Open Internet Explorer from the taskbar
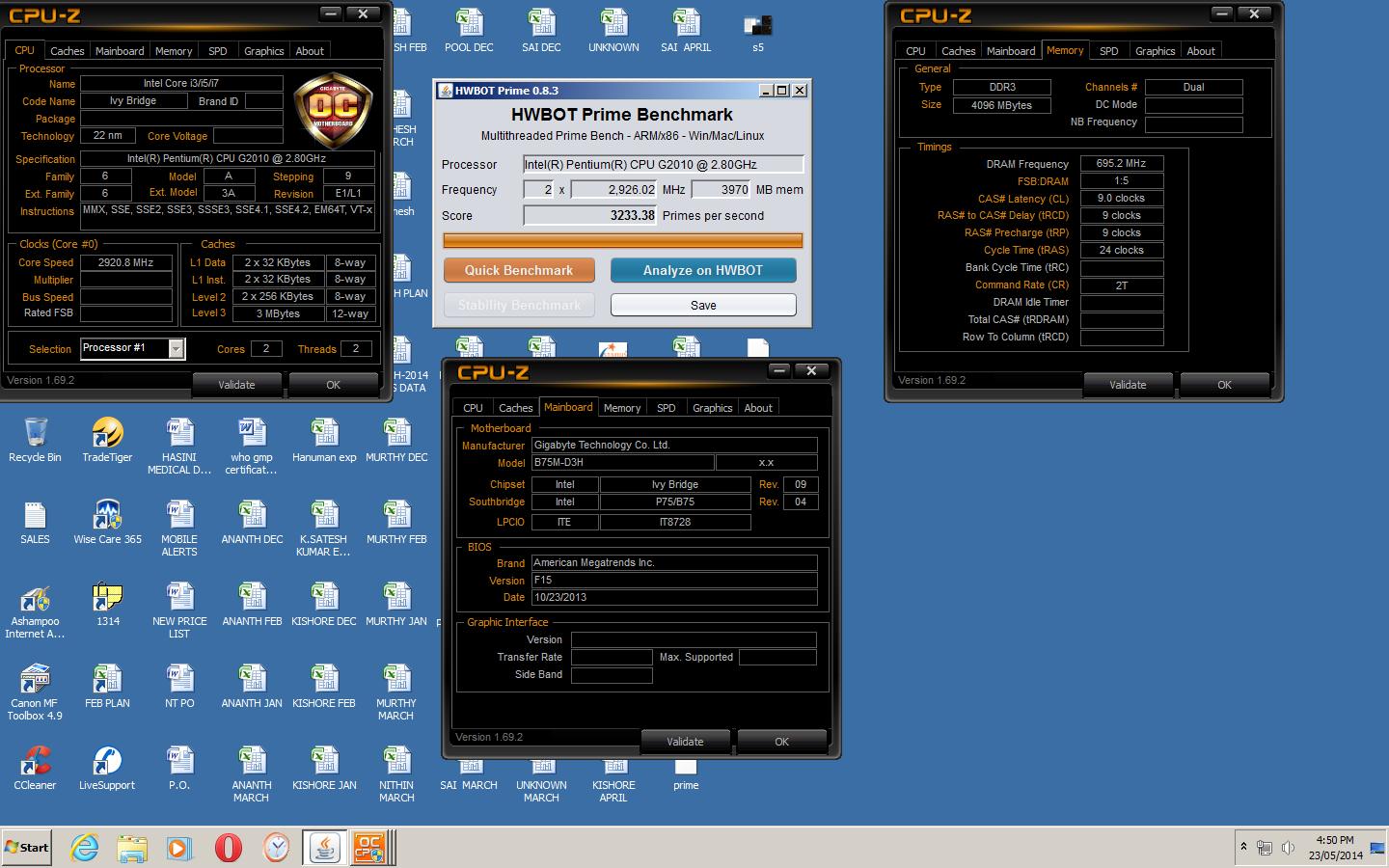 85,848
